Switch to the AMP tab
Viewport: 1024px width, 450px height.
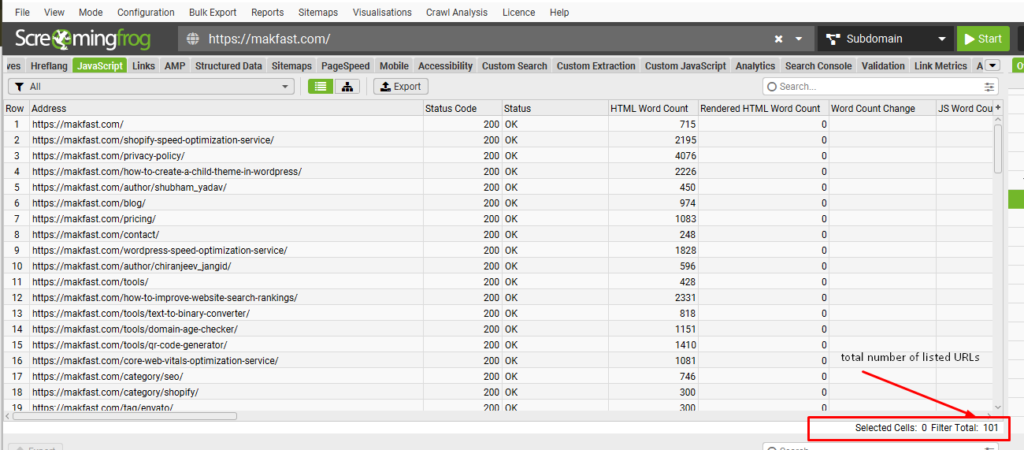coord(175,65)
